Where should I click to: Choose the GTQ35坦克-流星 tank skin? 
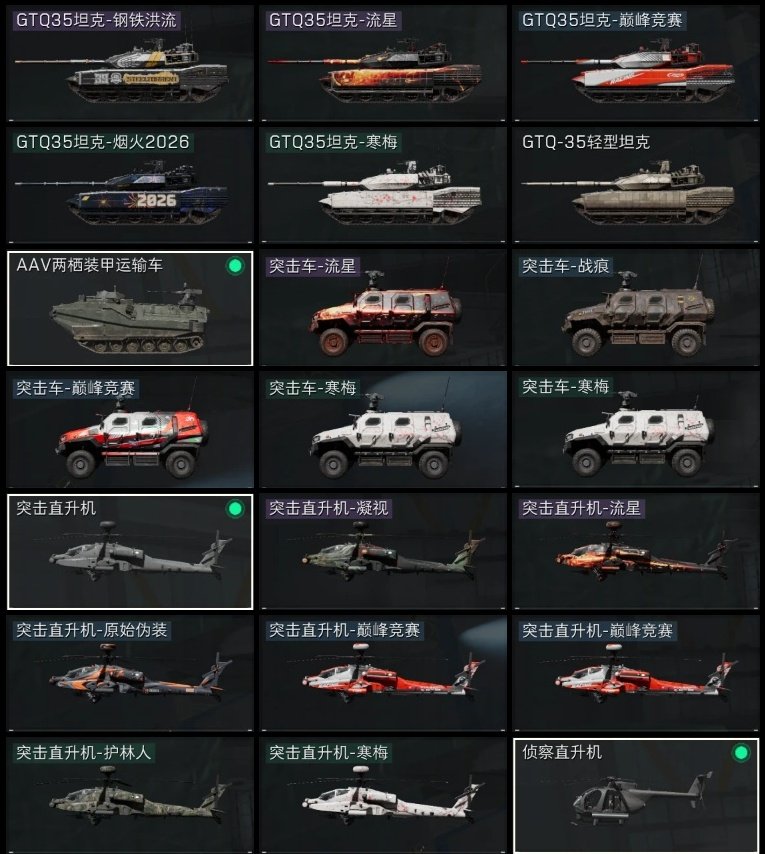point(383,63)
